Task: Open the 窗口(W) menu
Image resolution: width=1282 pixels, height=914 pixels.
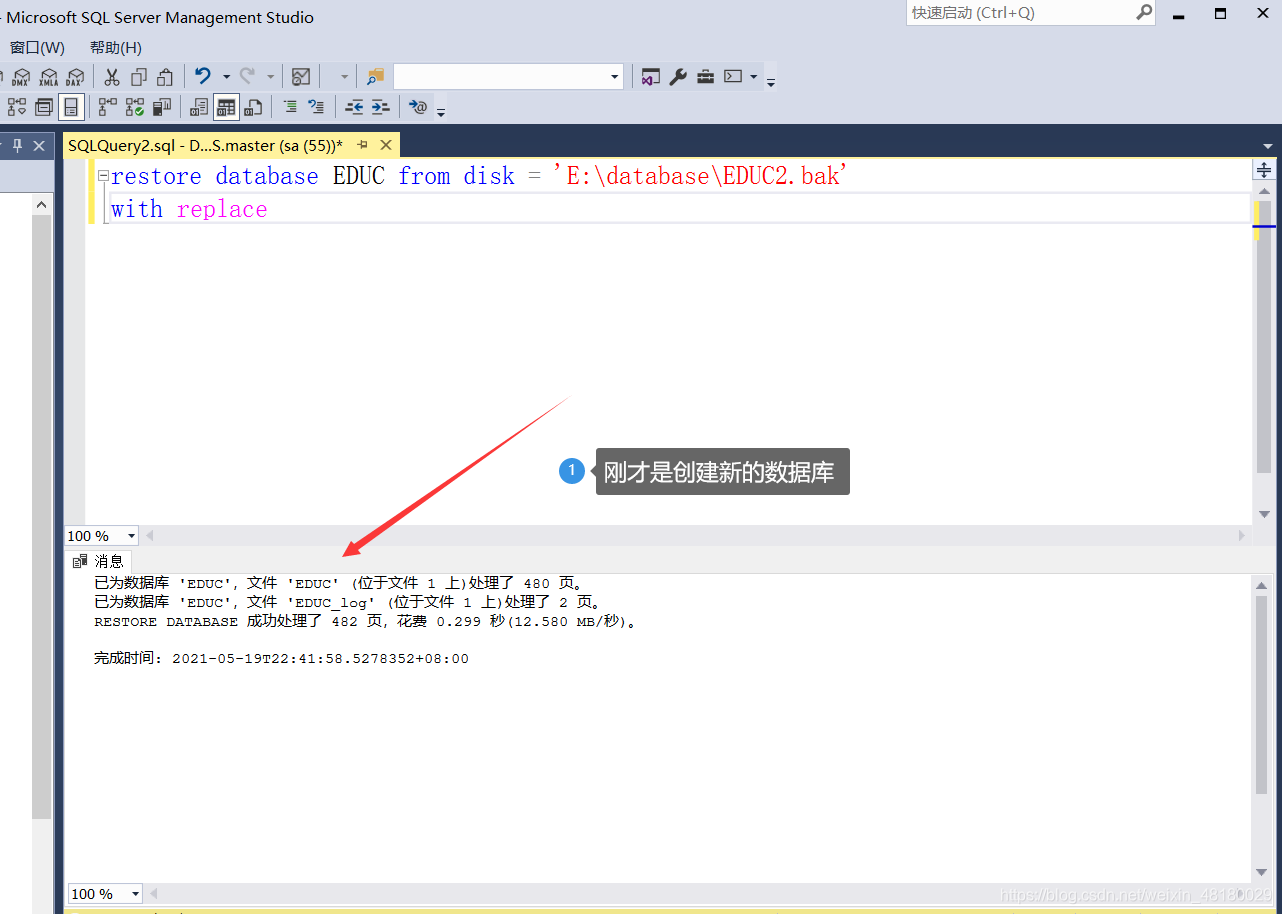Action: point(37,47)
